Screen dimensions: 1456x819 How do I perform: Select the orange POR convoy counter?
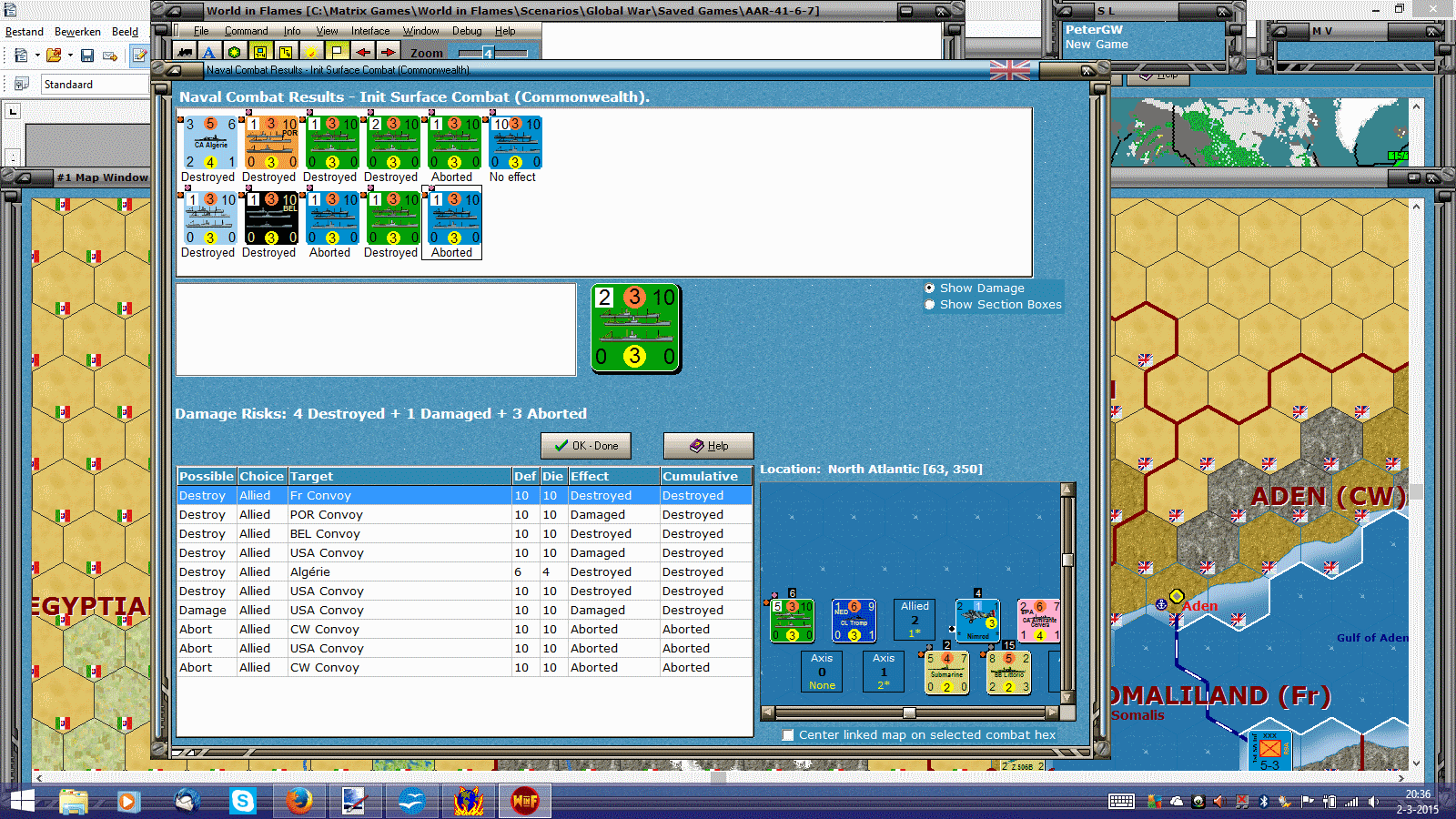pos(271,142)
